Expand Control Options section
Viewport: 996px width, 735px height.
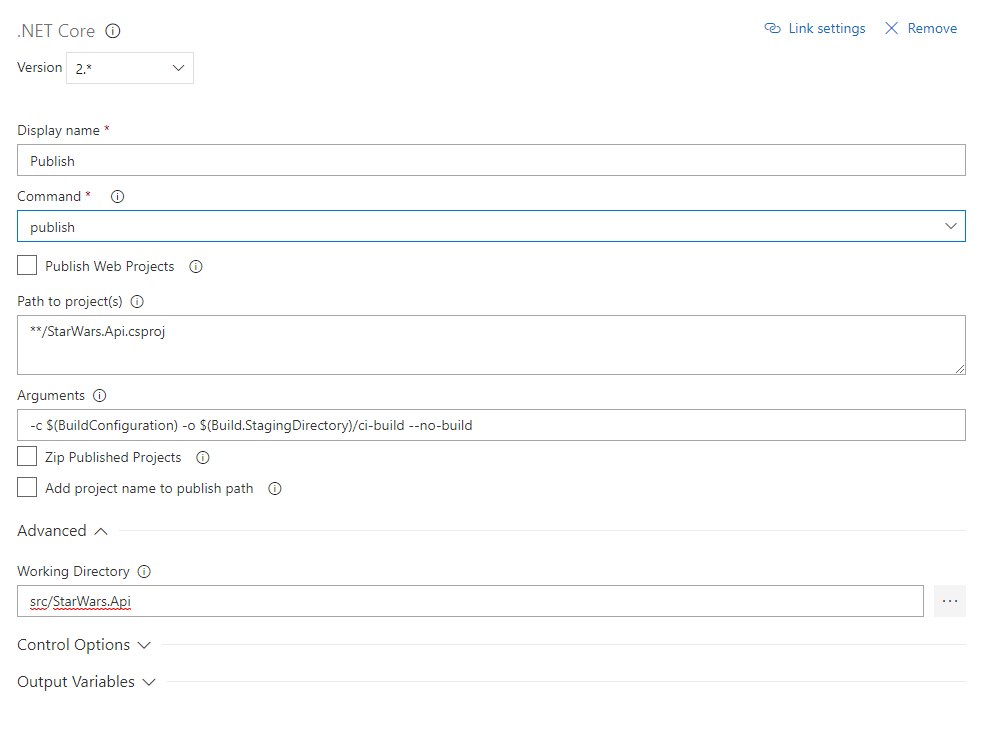pyautogui.click(x=84, y=645)
